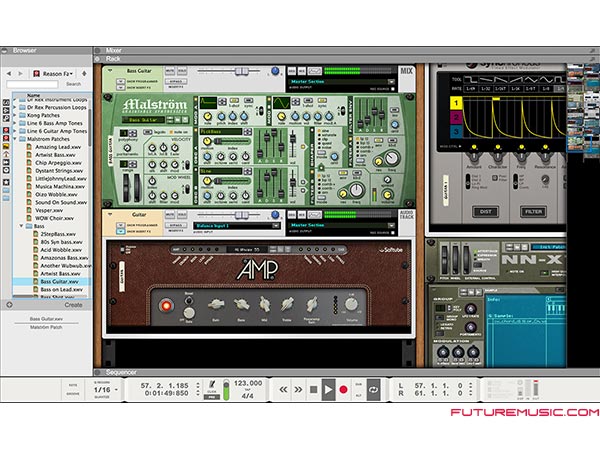
Task: Bypass Bass Guitar insert FX
Action: click(x=176, y=82)
